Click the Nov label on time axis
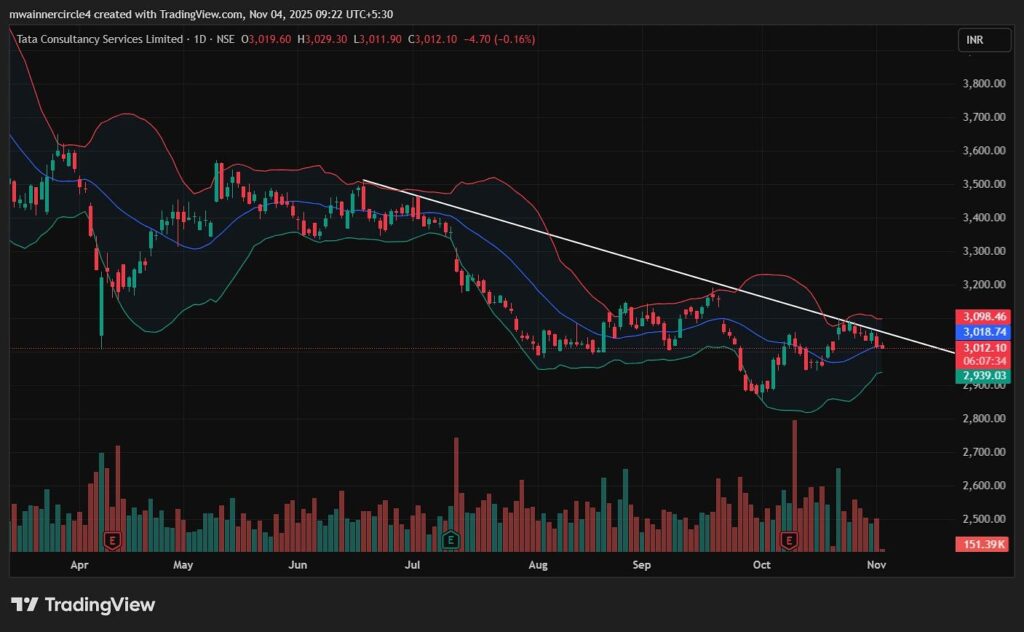Screen dimensions: 1024x632 point(876,565)
